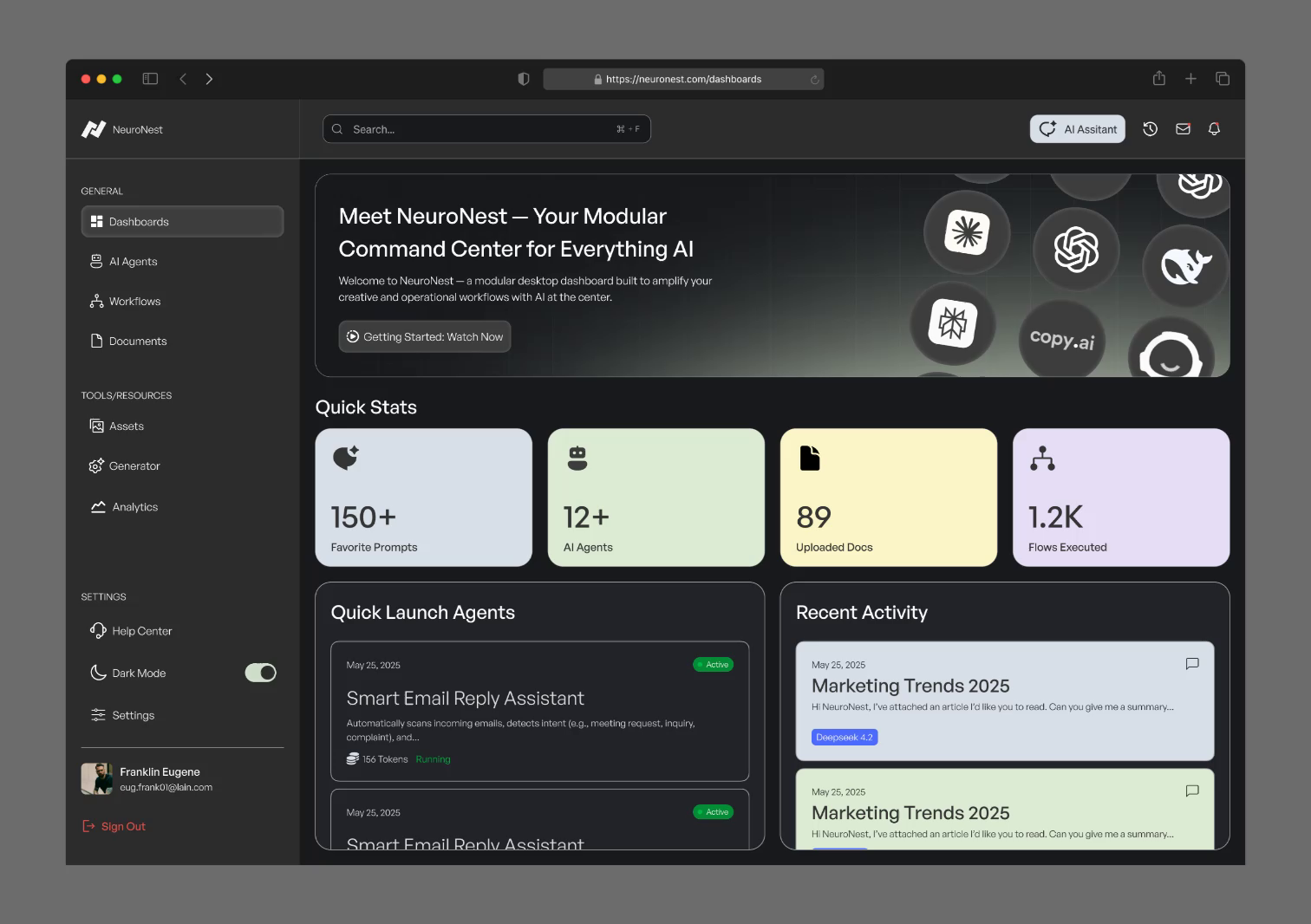Open the notifications bell icon

click(1214, 128)
